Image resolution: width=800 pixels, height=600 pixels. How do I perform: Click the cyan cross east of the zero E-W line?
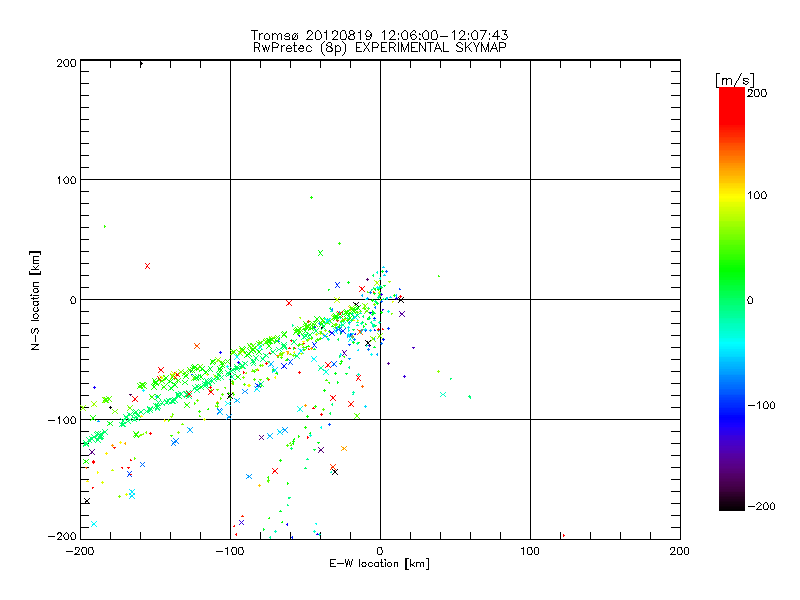pos(443,395)
